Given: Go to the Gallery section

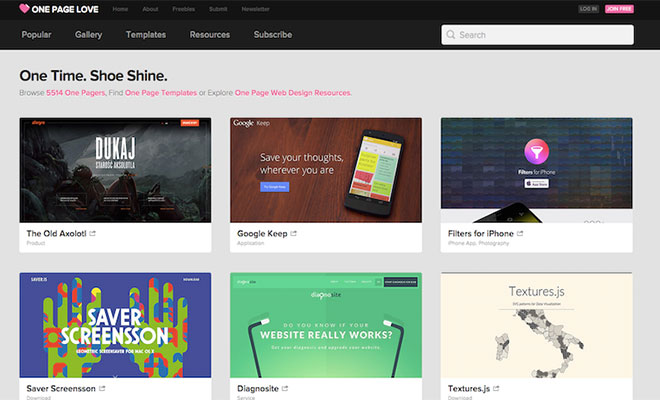Looking at the screenshot, I should coord(88,35).
